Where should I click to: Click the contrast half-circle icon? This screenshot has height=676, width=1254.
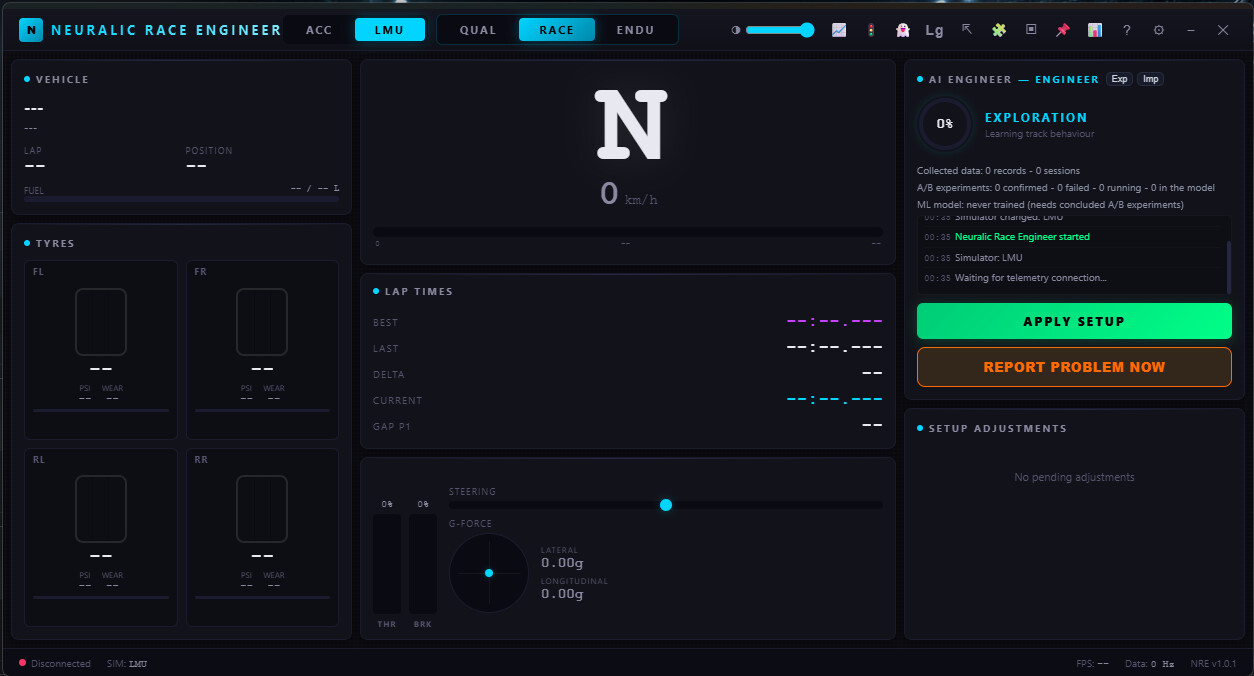pyautogui.click(x=736, y=30)
